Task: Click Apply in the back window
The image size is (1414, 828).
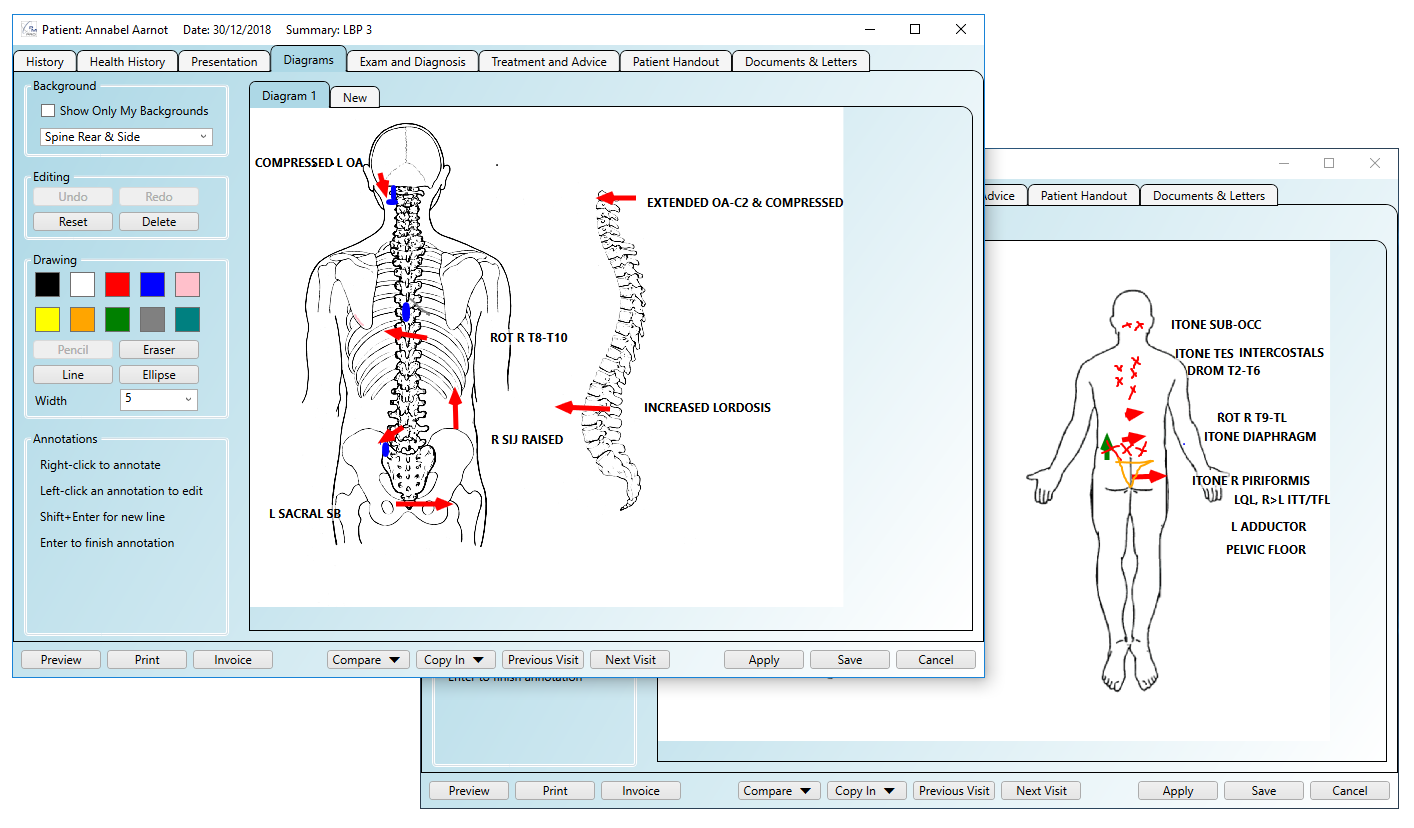Action: tap(1178, 791)
